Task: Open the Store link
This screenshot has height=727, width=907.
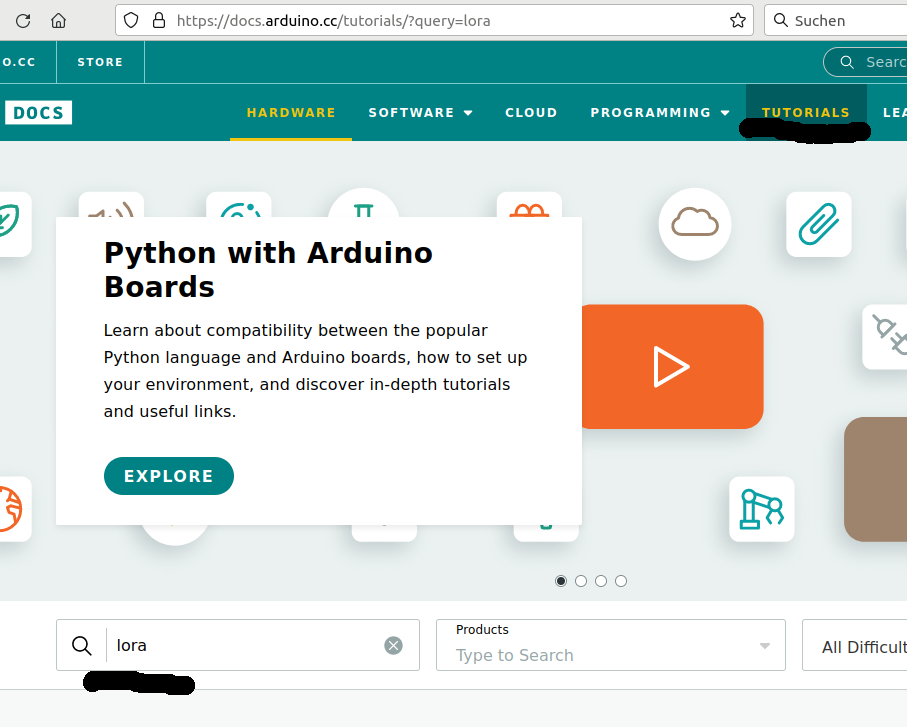Action: point(100,62)
